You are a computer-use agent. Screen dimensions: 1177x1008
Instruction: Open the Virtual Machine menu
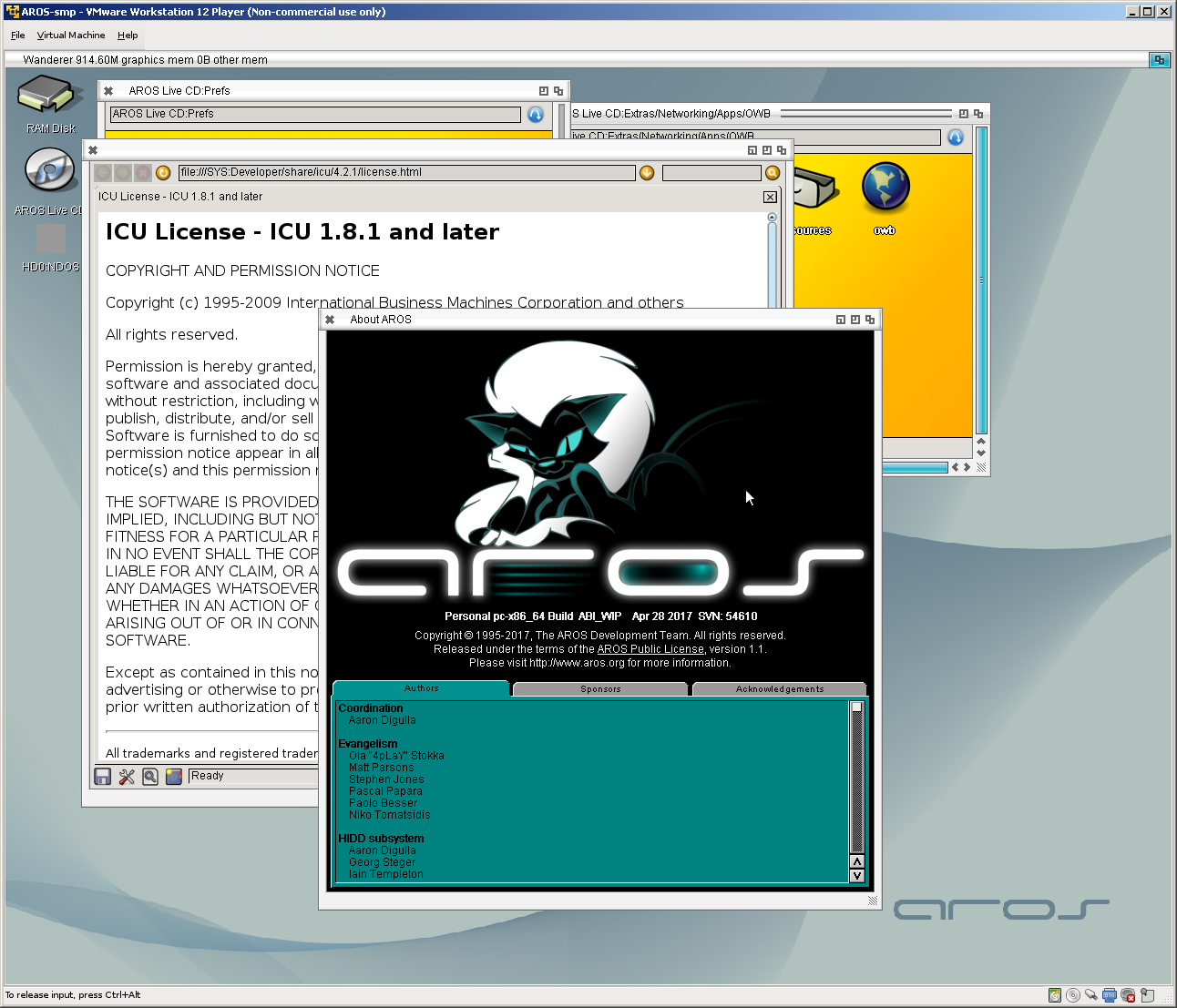[71, 36]
